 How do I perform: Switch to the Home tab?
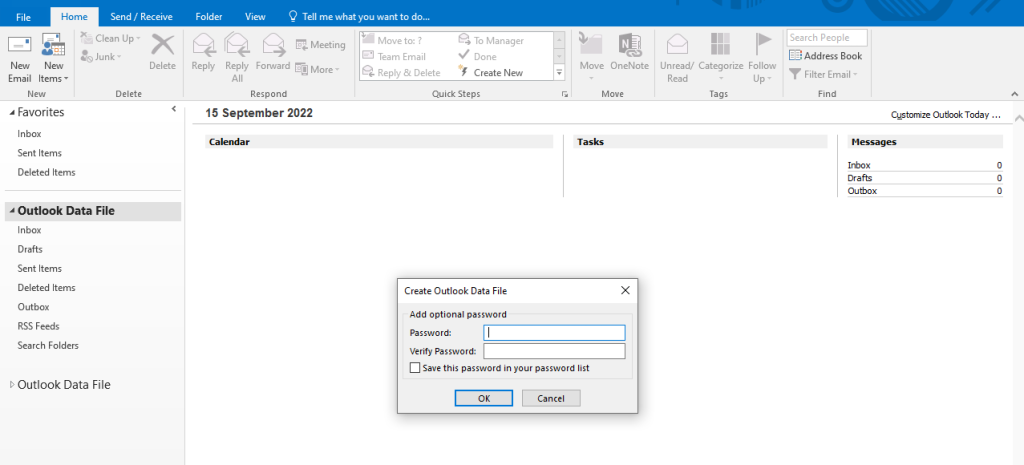click(x=74, y=17)
